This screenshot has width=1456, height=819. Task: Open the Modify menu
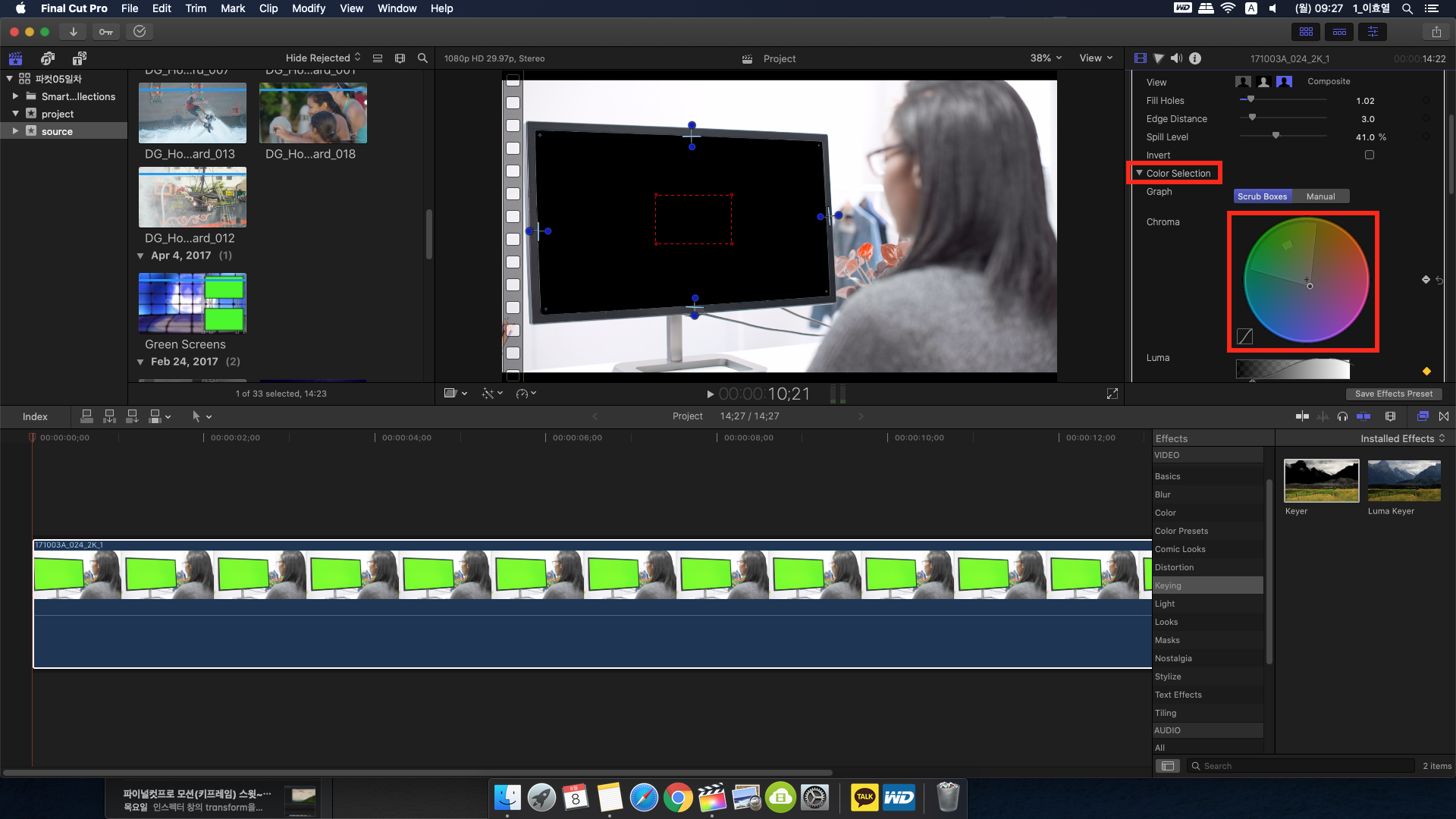tap(309, 8)
